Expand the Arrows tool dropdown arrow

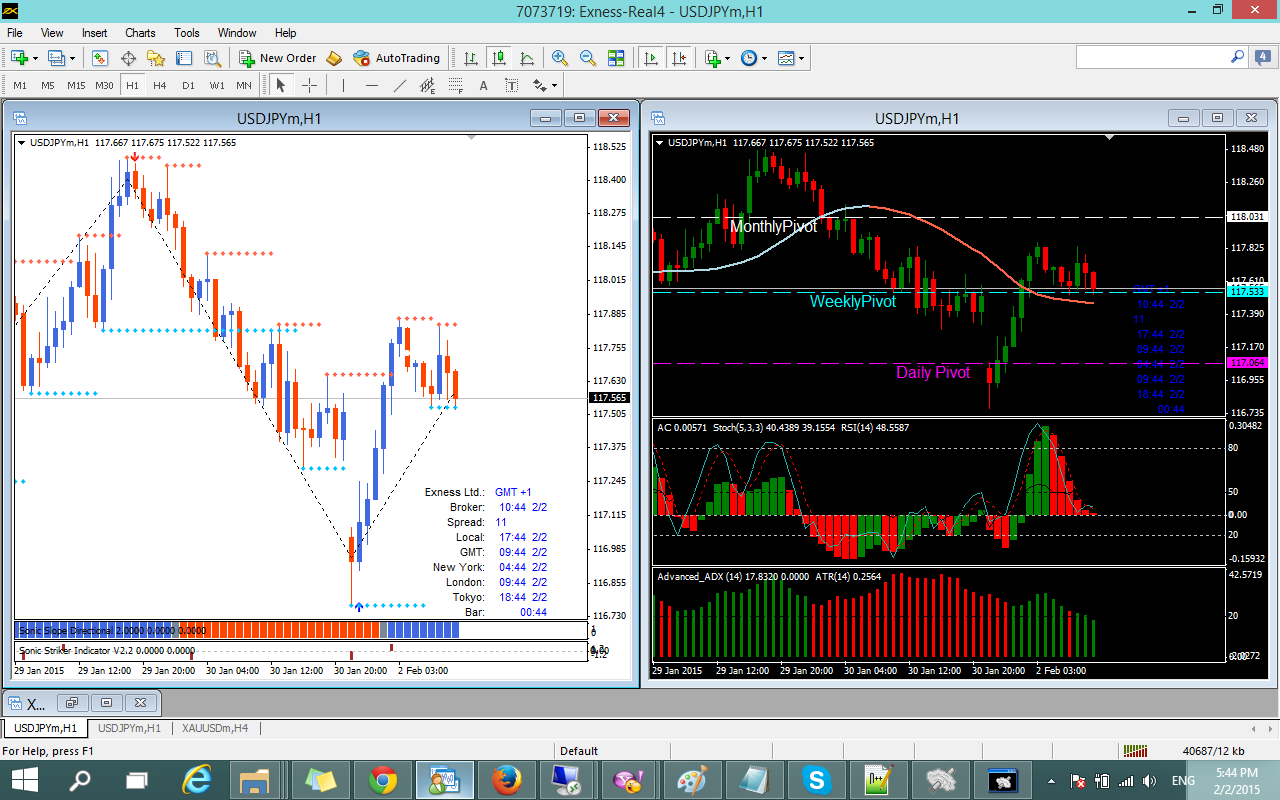click(x=554, y=85)
